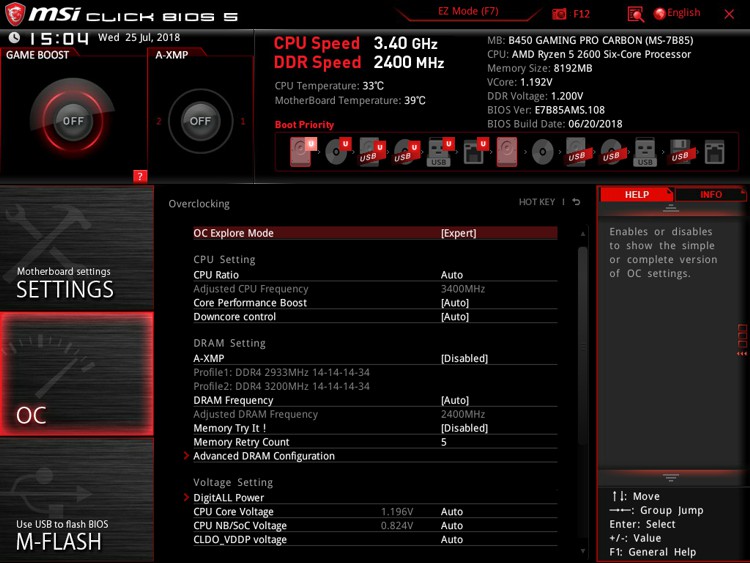
Task: Click the GAME BOOST header label
Action: pos(37,55)
